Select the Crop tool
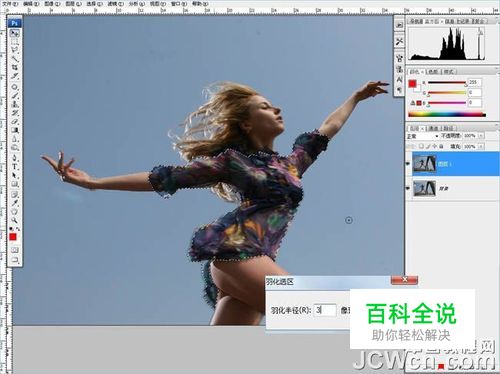 tap(14, 67)
